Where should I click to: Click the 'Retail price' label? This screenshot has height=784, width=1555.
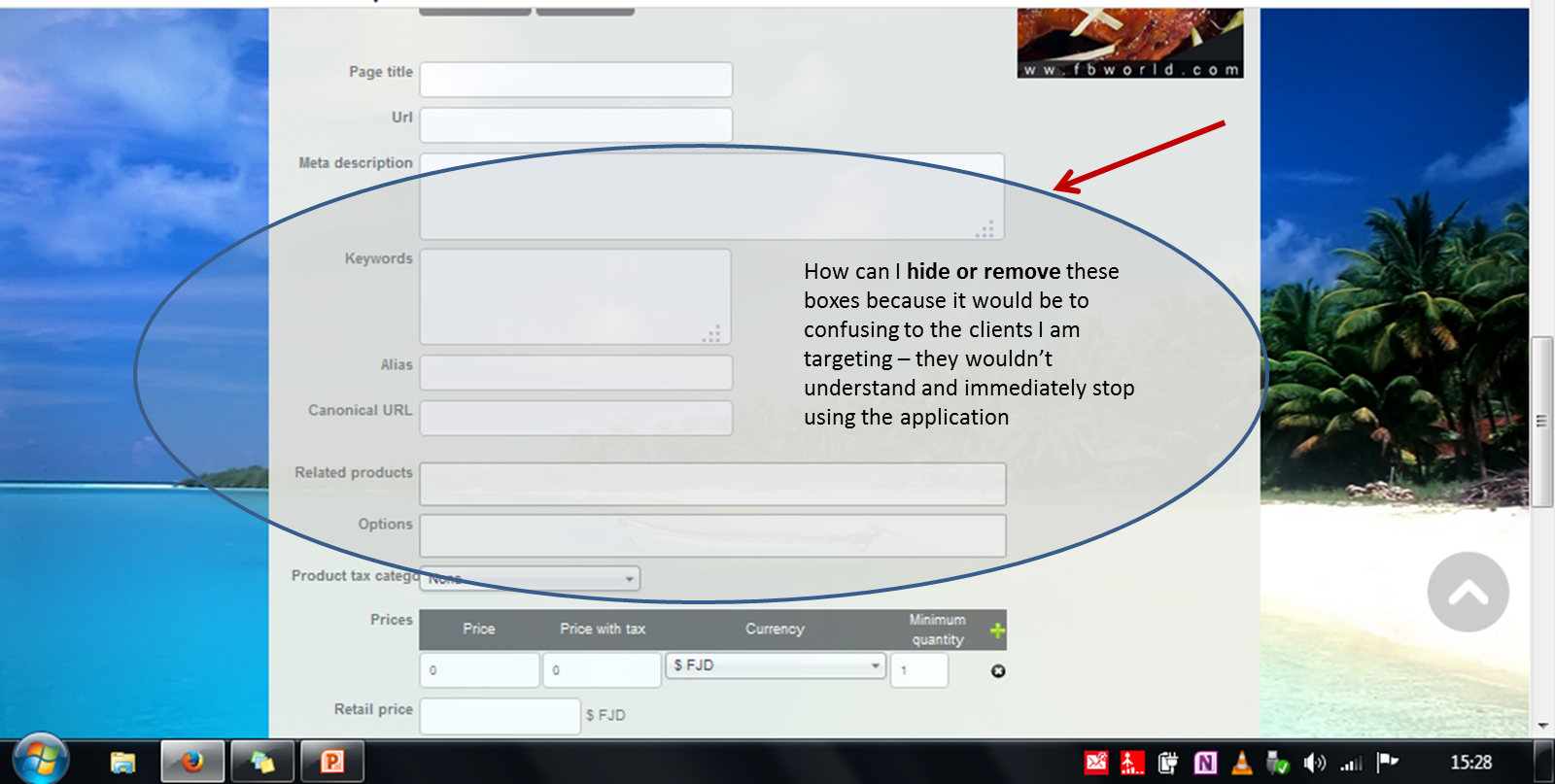(x=373, y=709)
